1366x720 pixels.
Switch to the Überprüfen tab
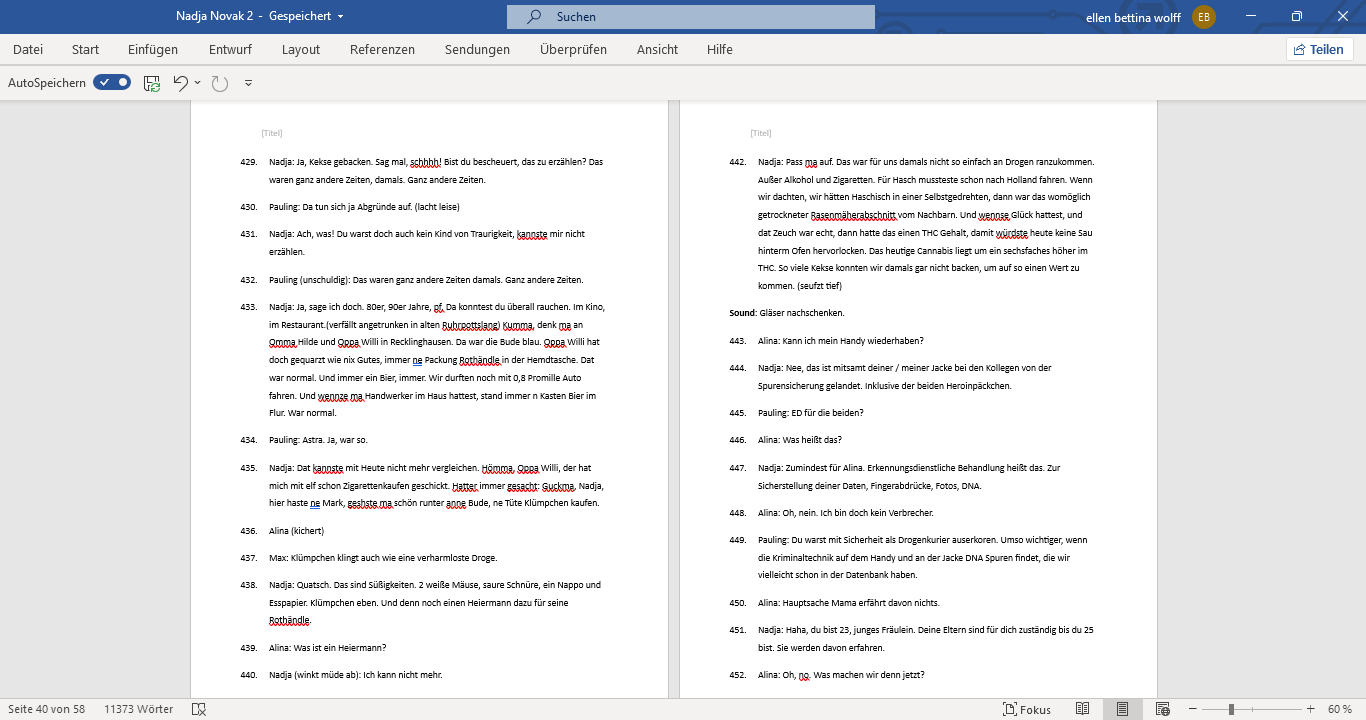(x=573, y=49)
